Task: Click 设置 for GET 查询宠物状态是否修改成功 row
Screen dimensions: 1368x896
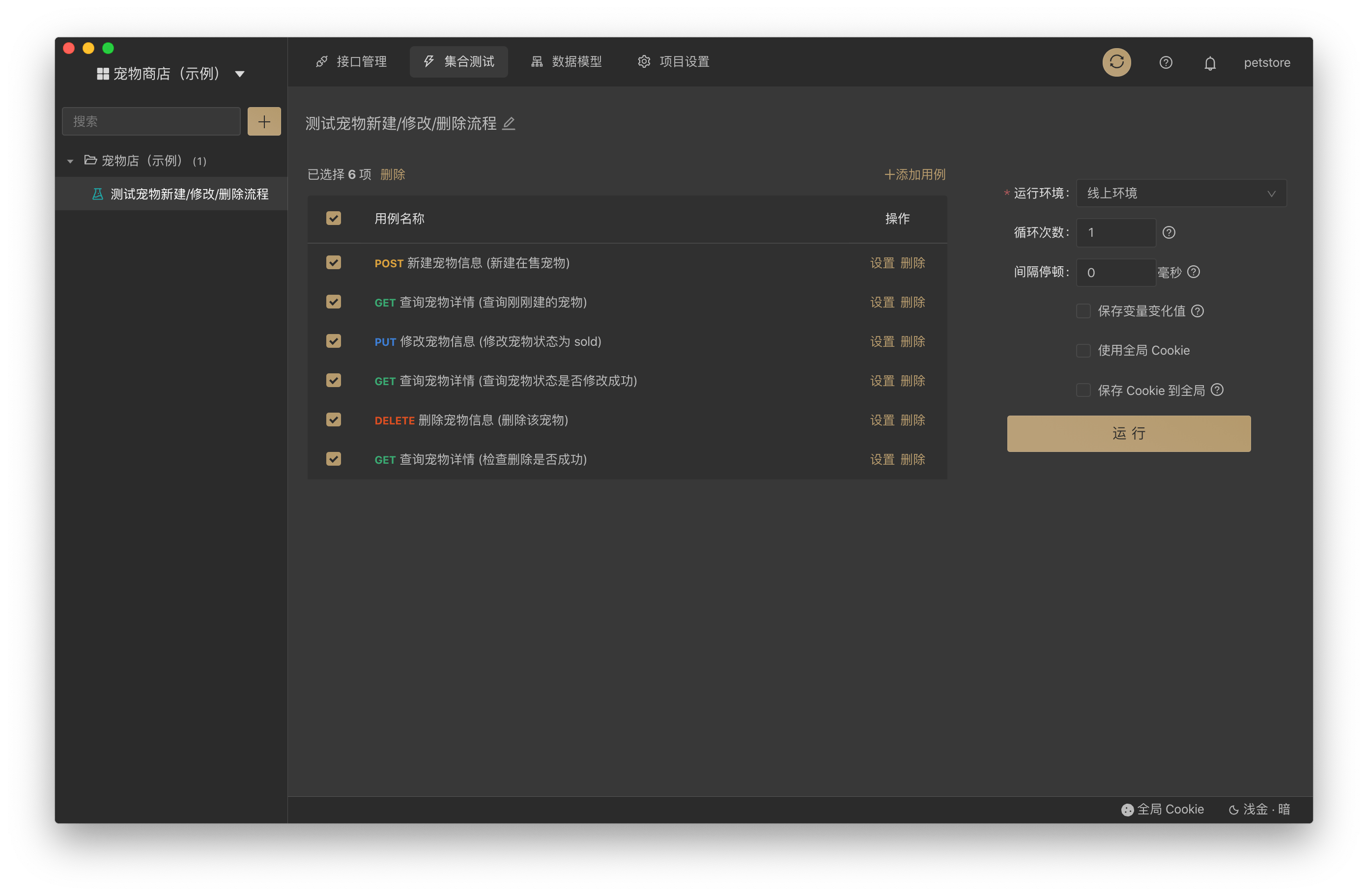Action: (883, 381)
